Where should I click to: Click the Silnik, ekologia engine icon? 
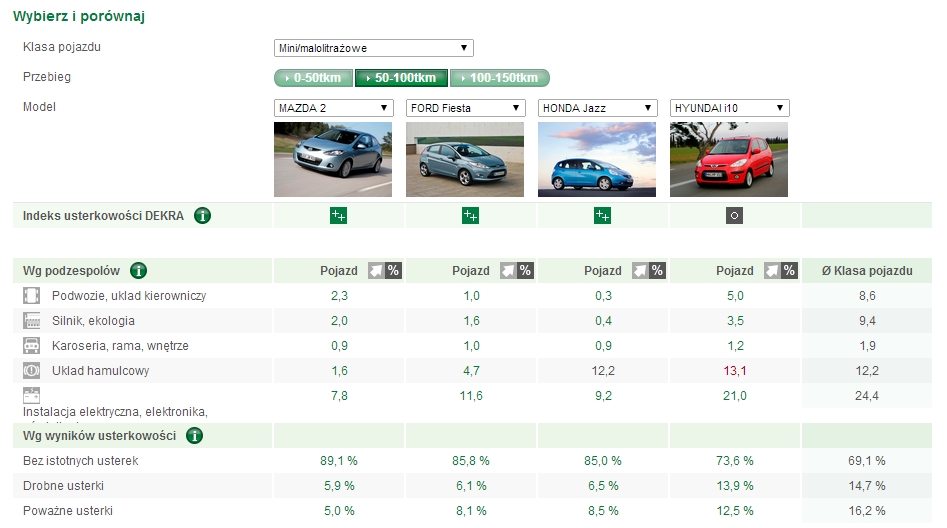32,321
